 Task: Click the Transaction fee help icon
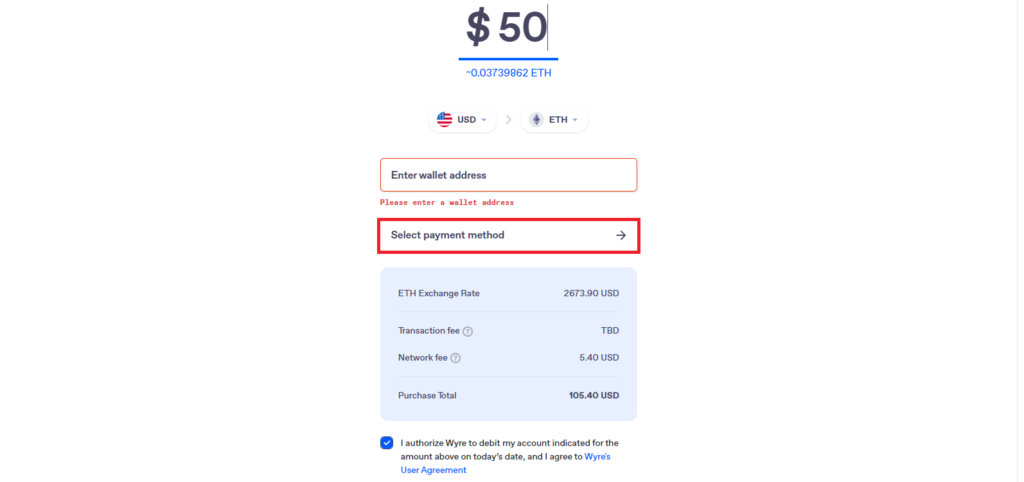click(468, 331)
